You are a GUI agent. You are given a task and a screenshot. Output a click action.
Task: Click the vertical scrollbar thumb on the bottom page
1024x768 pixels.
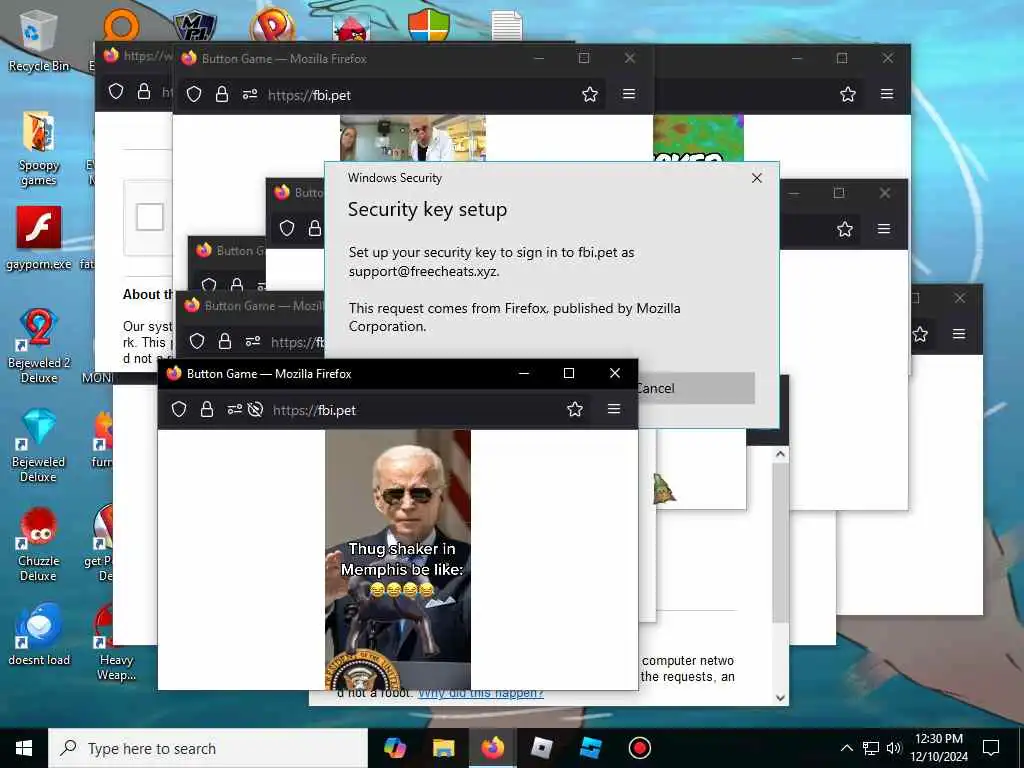[x=780, y=543]
